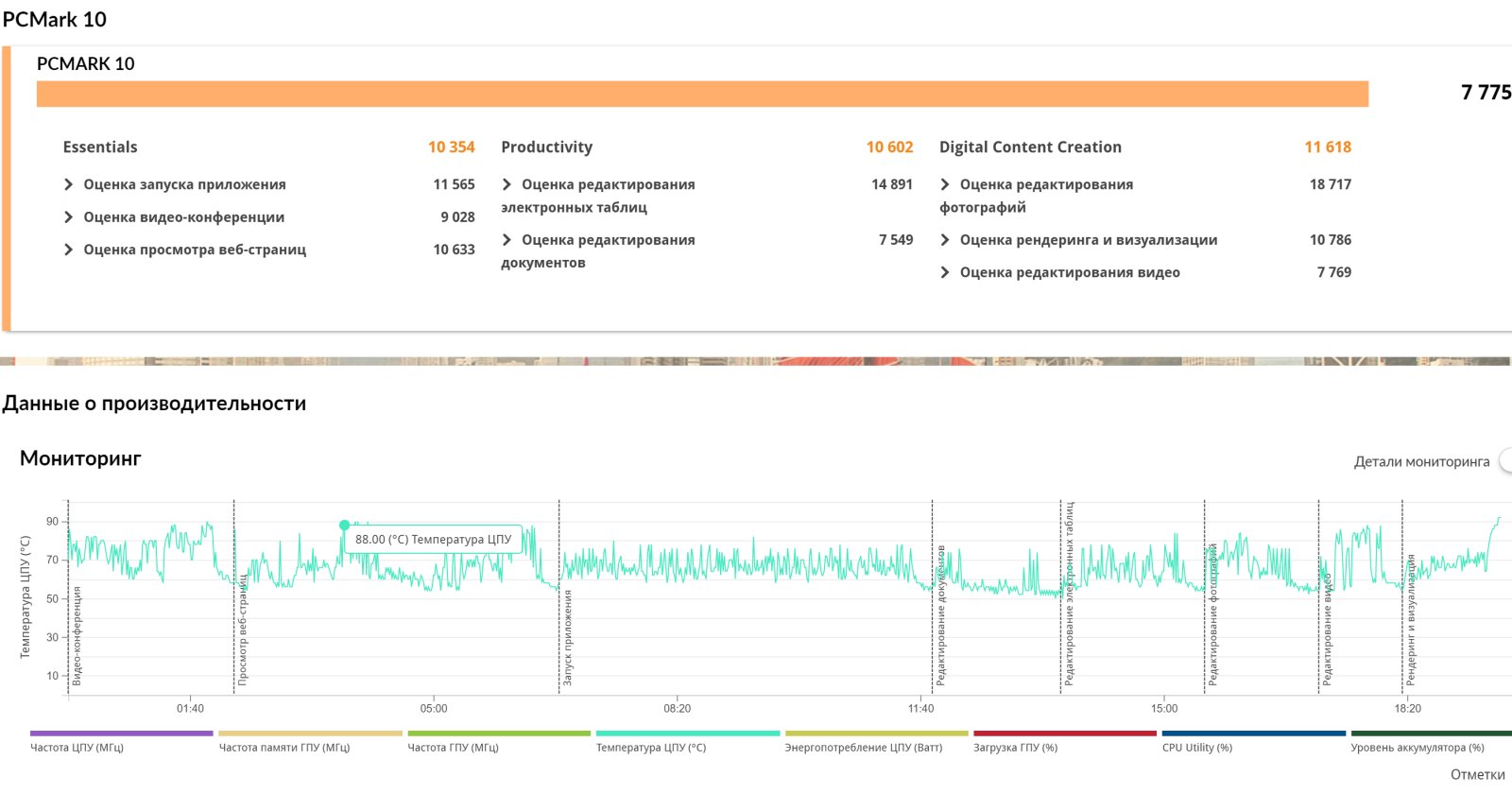Click the app launch value 11 565
This screenshot has width=1512, height=794.
tap(455, 184)
